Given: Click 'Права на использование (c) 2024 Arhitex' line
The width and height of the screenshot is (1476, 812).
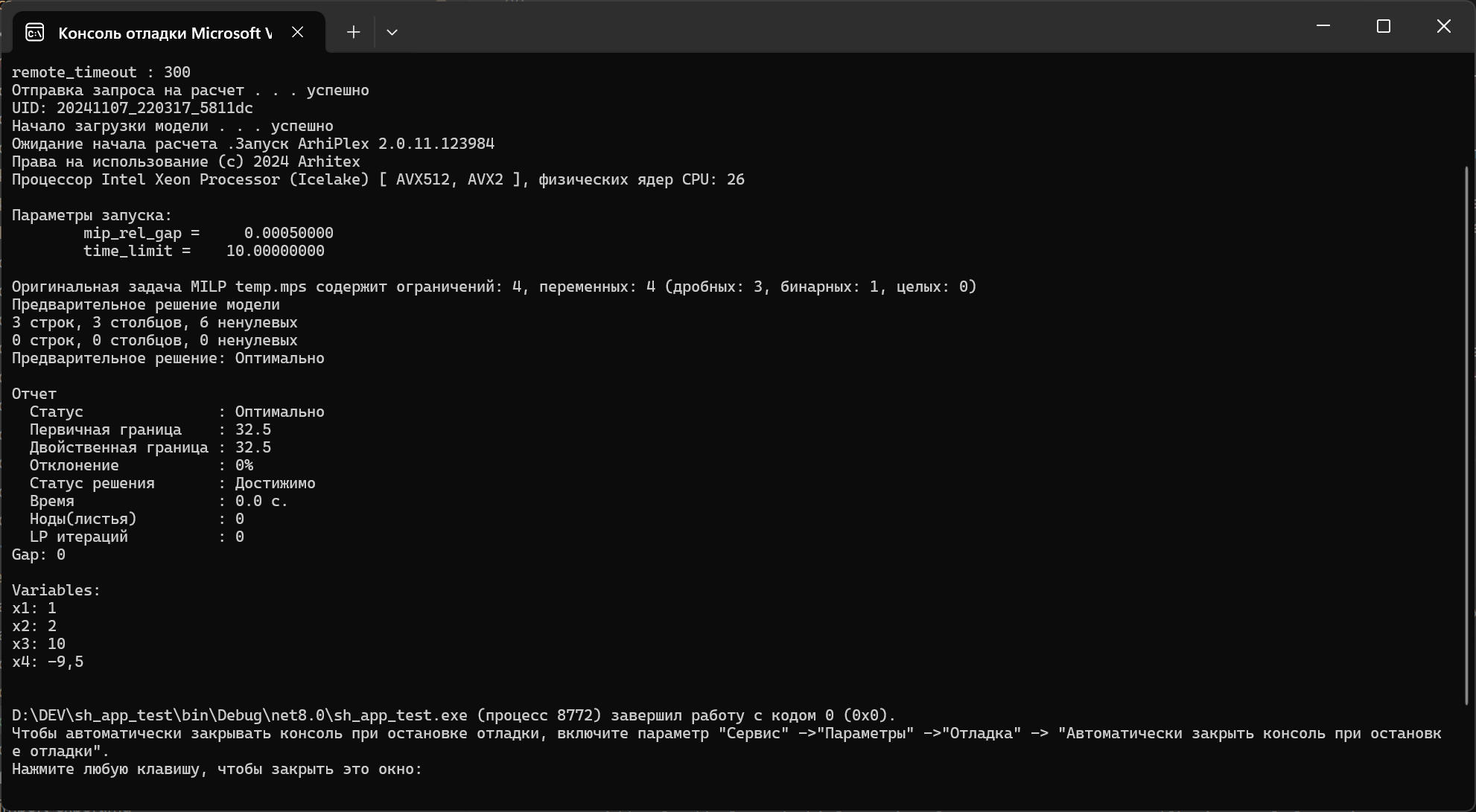Looking at the screenshot, I should pyautogui.click(x=186, y=162).
